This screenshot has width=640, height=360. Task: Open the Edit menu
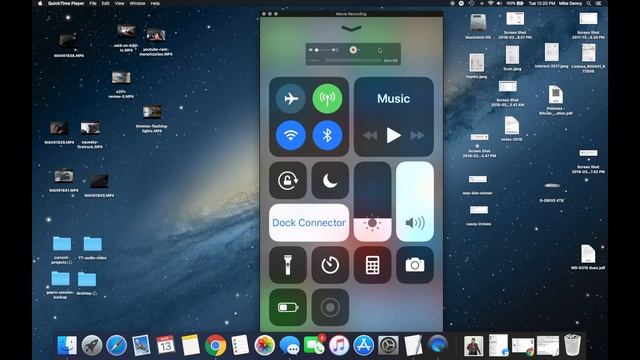click(x=105, y=3)
